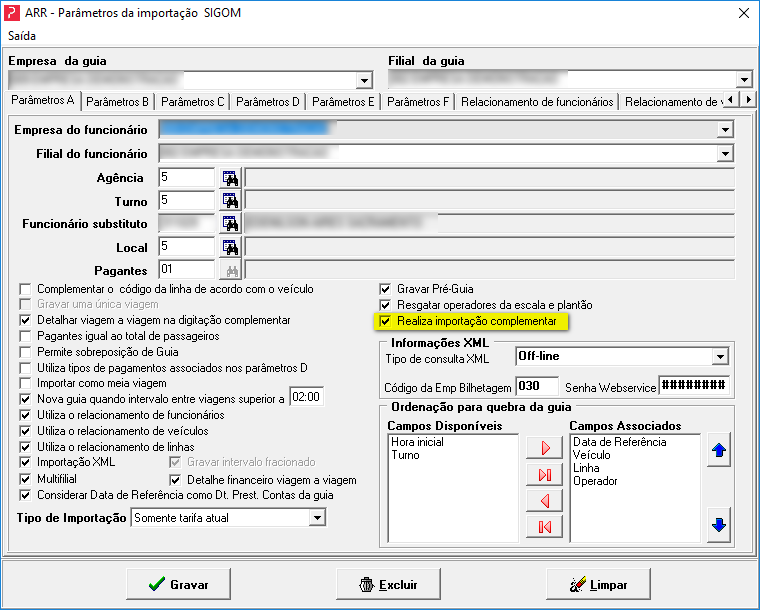Move all fields back to Campos Disponíveis
The height and width of the screenshot is (610, 760).
point(544,527)
